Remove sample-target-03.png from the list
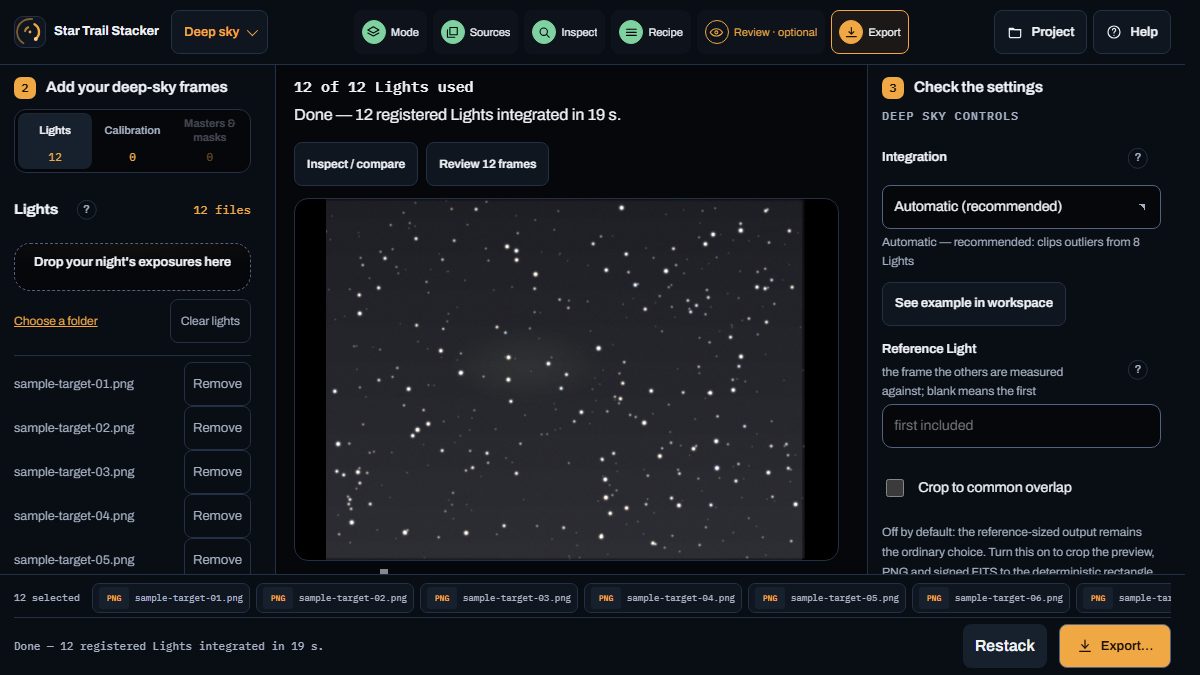1200x675 pixels. [217, 472]
